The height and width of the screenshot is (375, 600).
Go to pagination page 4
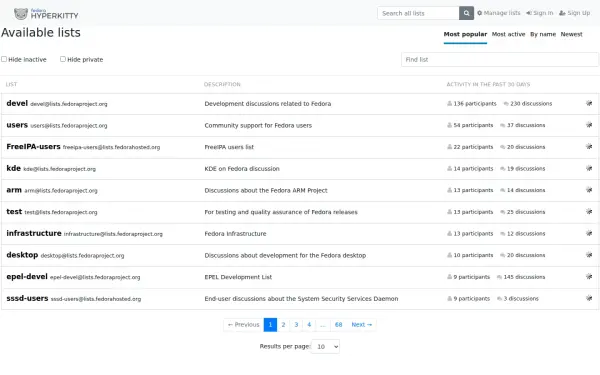[x=309, y=324]
